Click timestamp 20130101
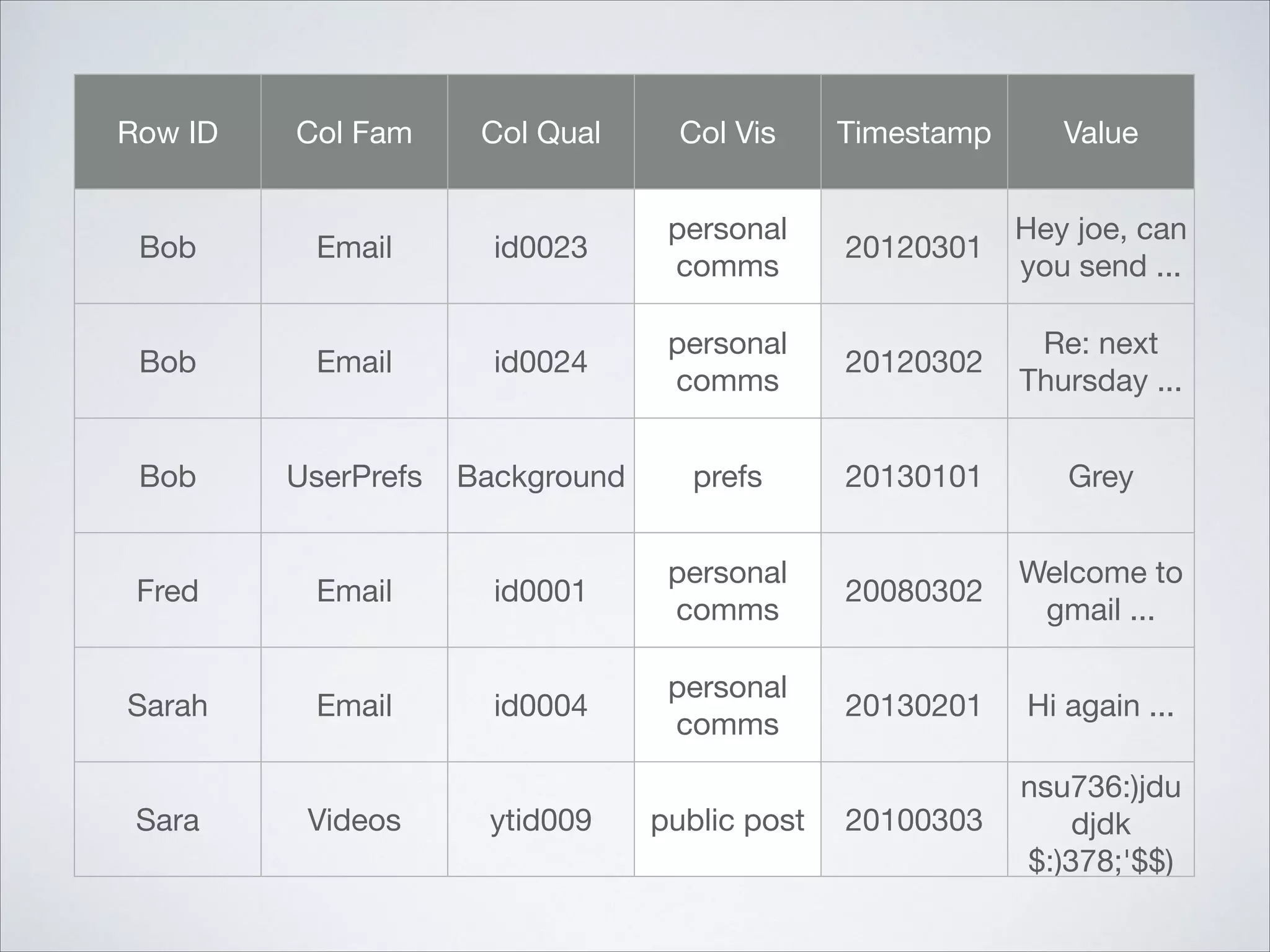This screenshot has width=1270, height=952. pyautogui.click(x=914, y=476)
